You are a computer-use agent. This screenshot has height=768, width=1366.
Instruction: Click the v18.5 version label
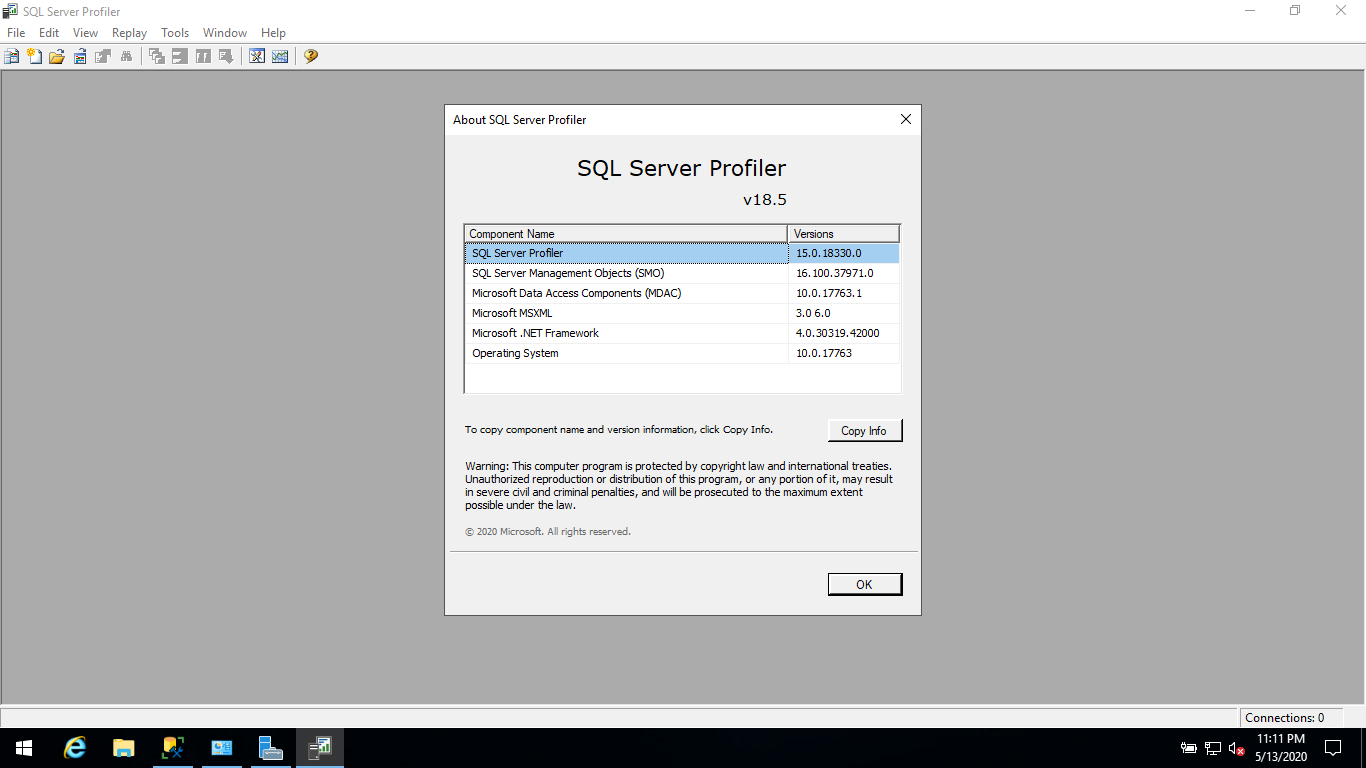[765, 199]
